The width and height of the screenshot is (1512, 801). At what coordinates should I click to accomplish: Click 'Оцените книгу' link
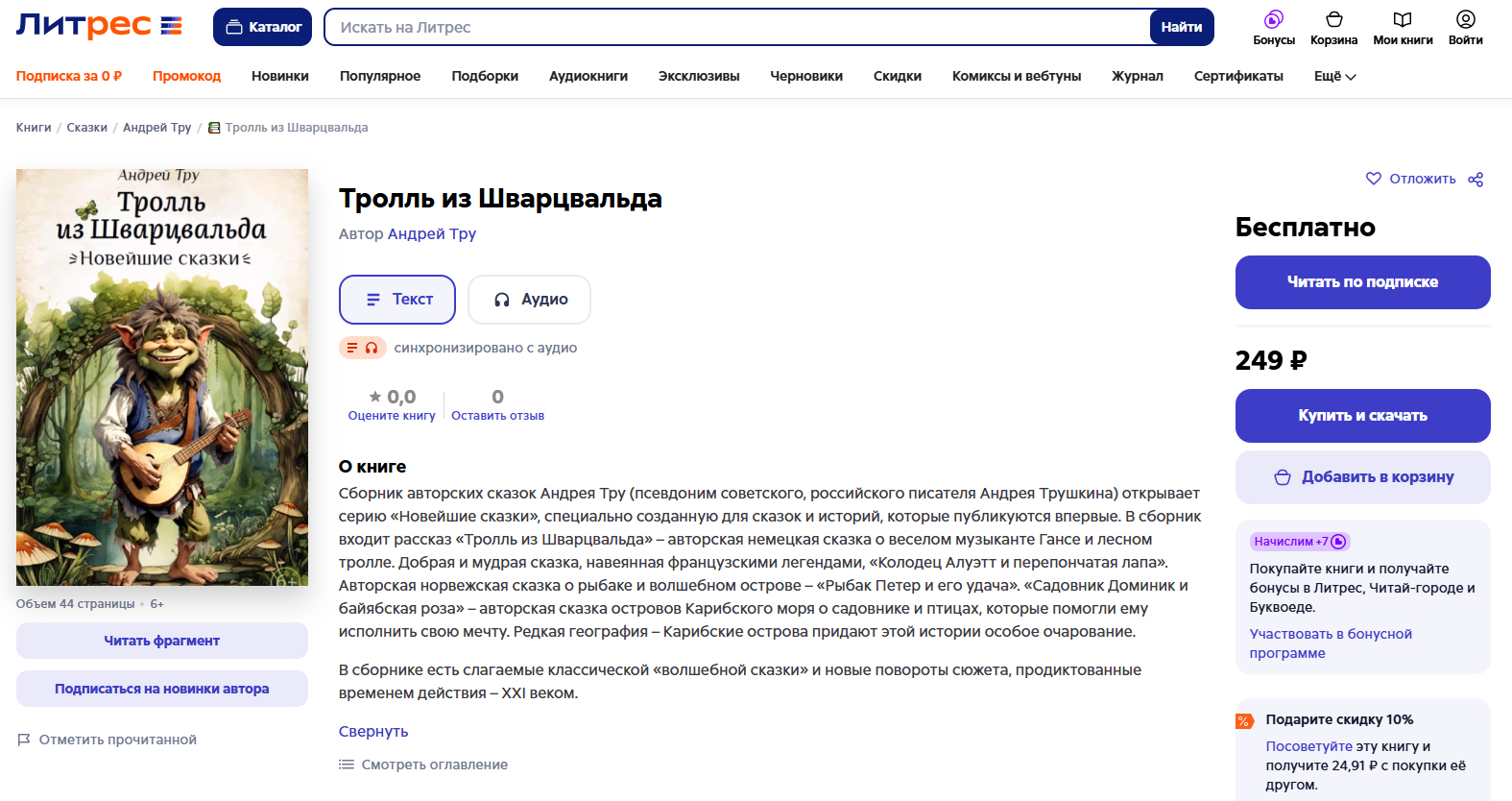pos(392,416)
